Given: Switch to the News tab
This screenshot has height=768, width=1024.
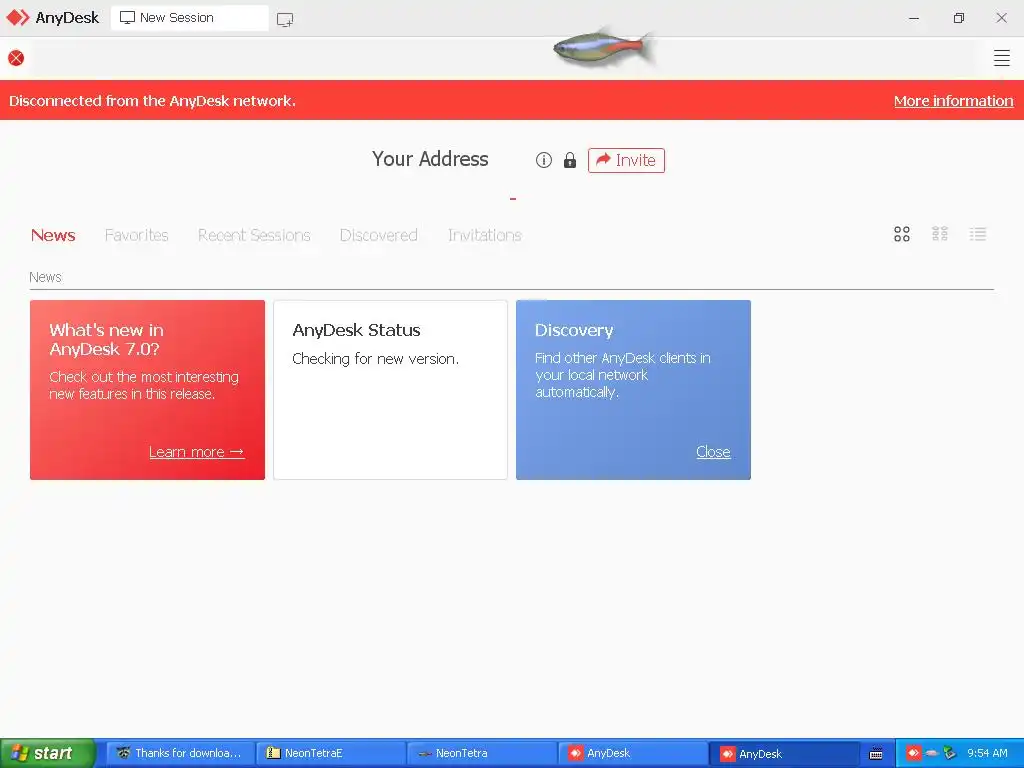Looking at the screenshot, I should [x=53, y=235].
